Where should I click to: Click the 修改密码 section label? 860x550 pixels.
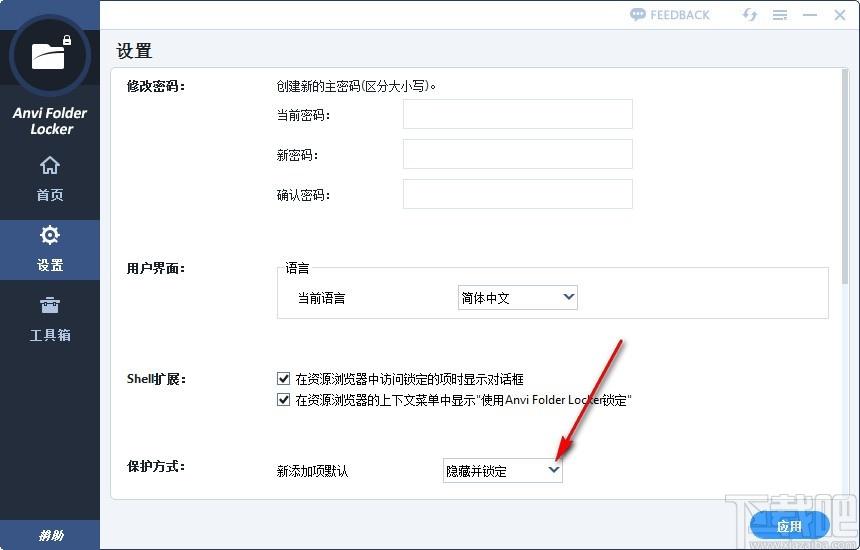[x=156, y=86]
